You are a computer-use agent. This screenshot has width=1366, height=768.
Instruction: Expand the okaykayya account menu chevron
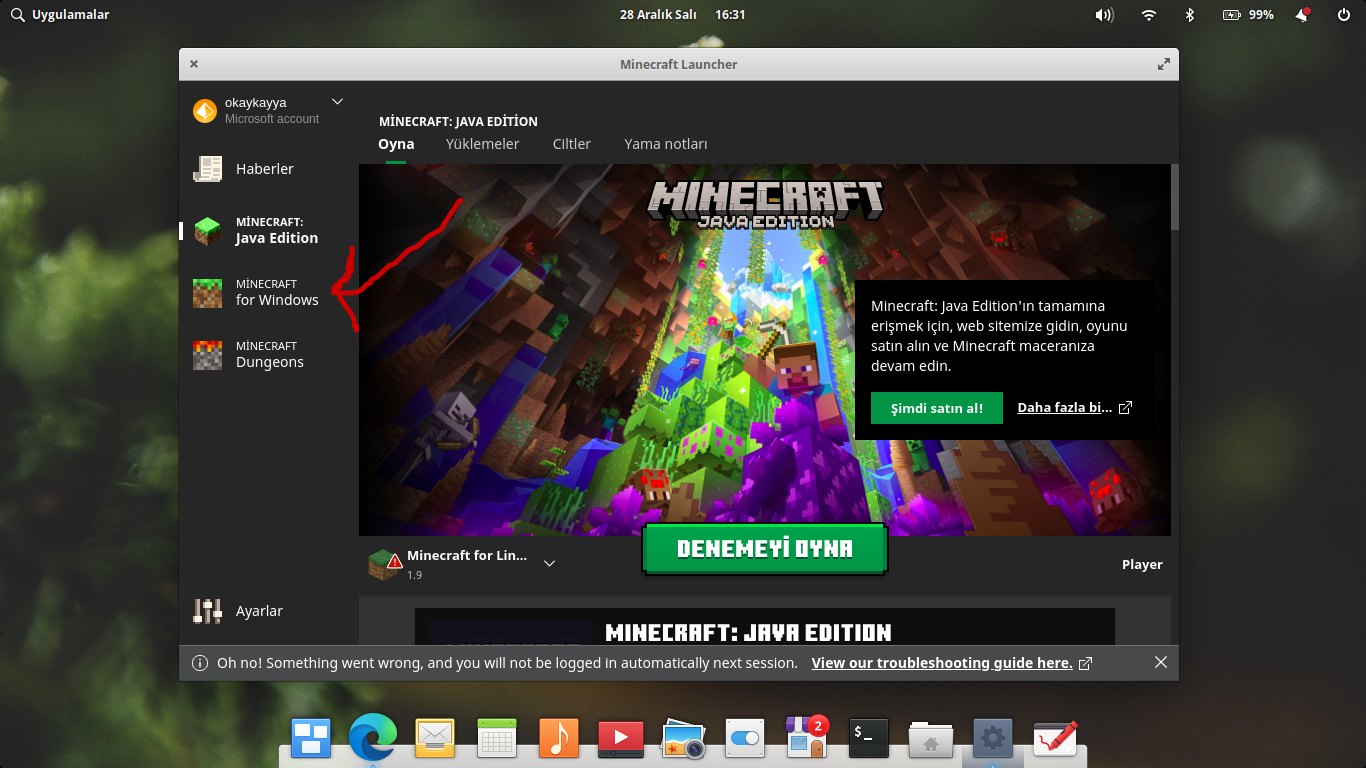point(337,101)
